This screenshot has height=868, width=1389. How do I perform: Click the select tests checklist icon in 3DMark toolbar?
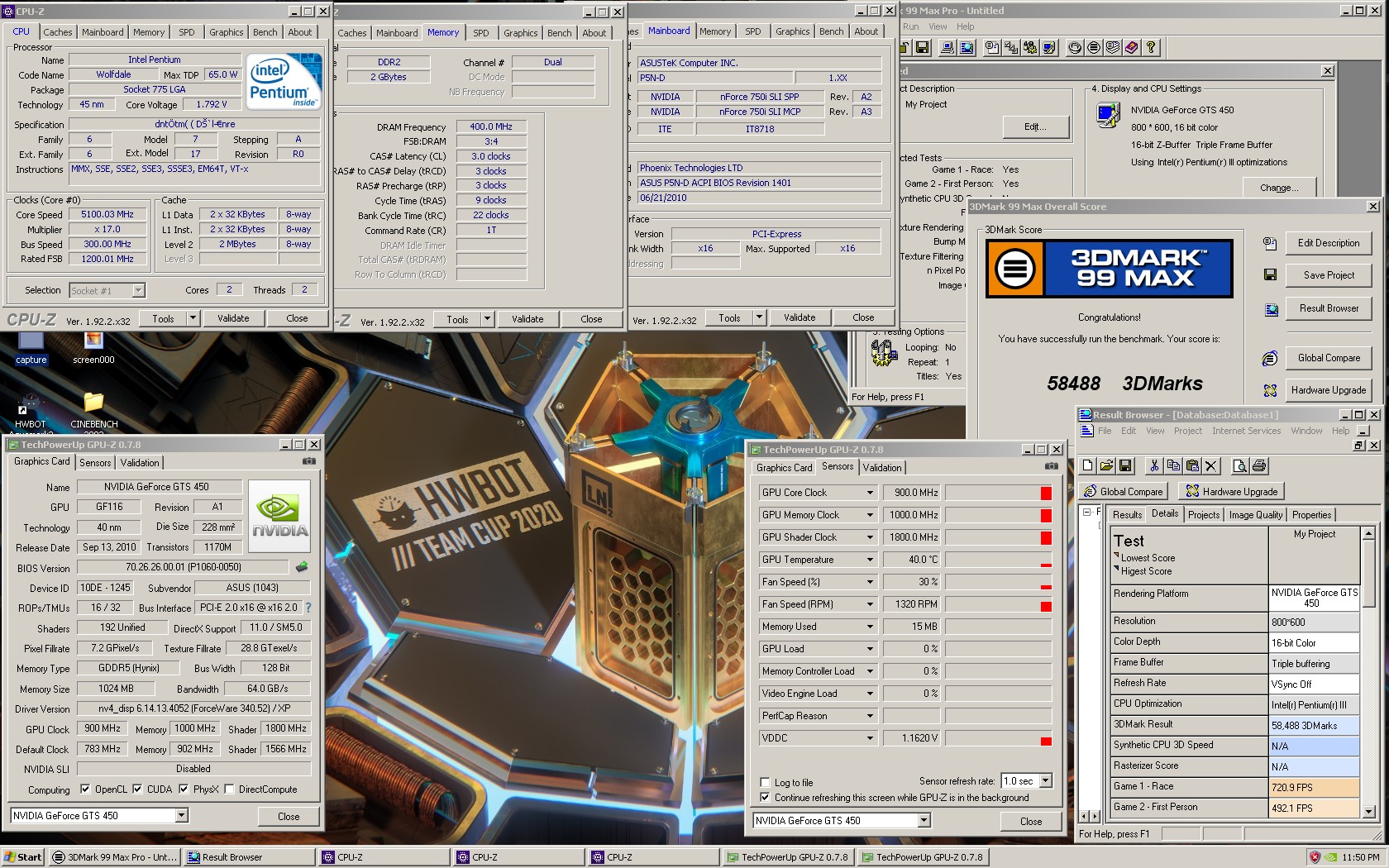(x=1011, y=48)
